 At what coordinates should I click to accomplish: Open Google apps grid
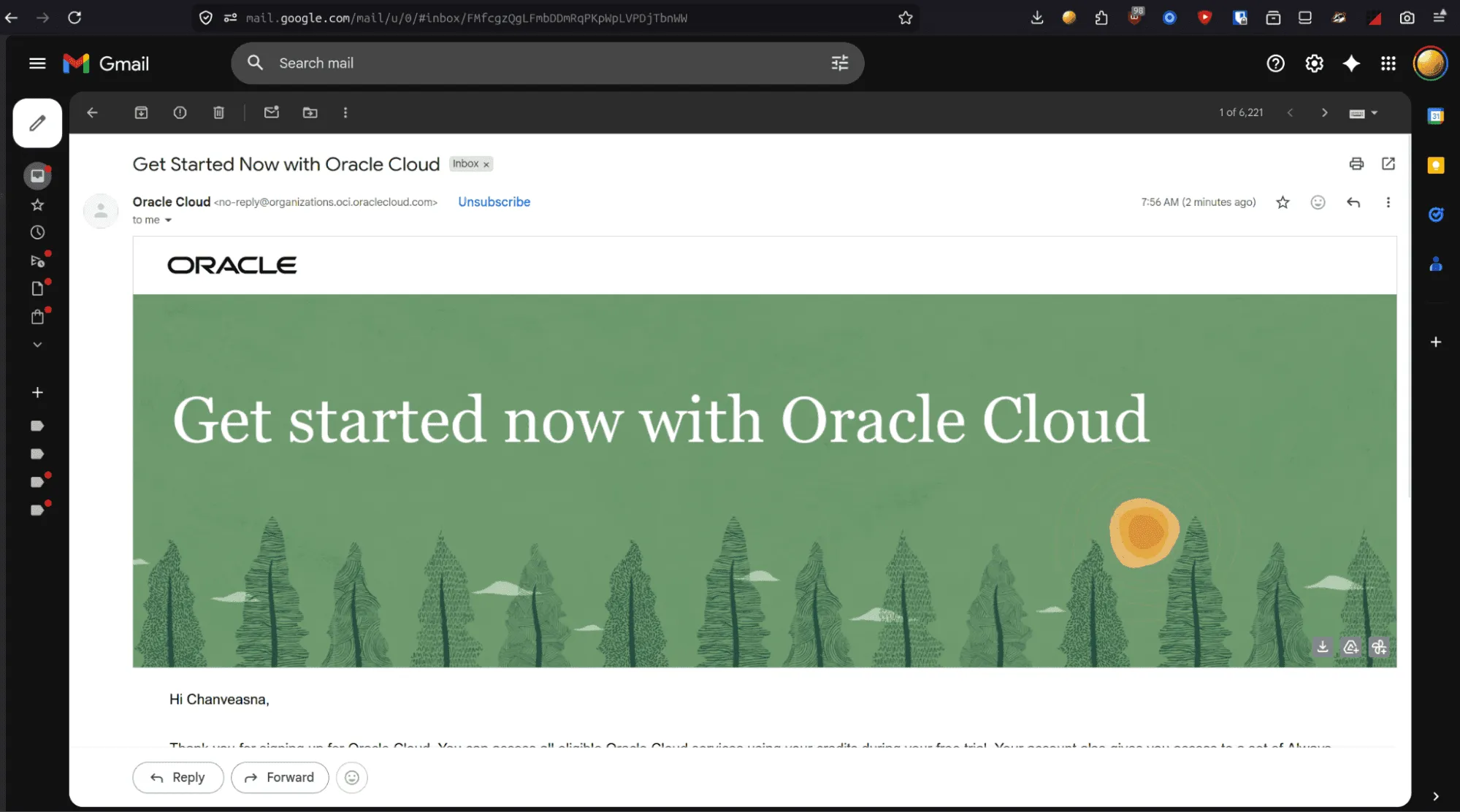coord(1388,64)
